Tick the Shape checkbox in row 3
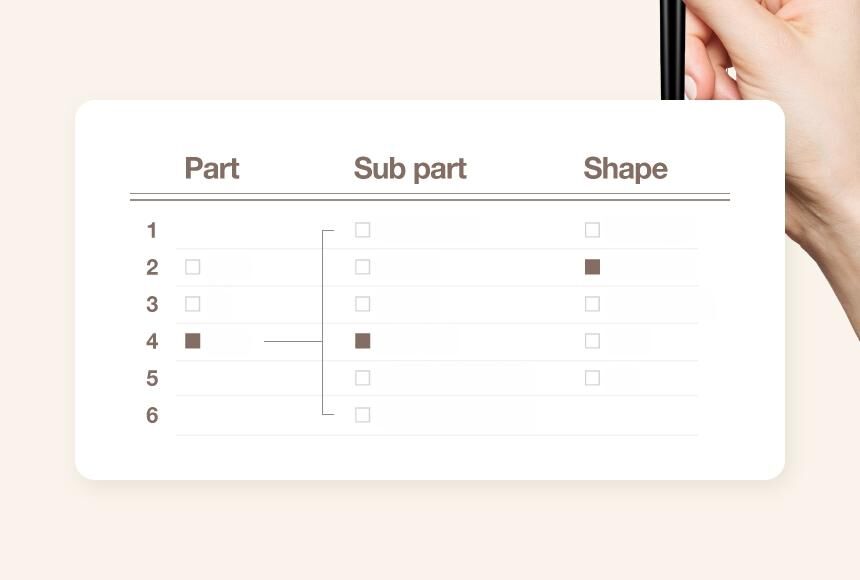Screen dimensions: 860x580 (x=593, y=304)
